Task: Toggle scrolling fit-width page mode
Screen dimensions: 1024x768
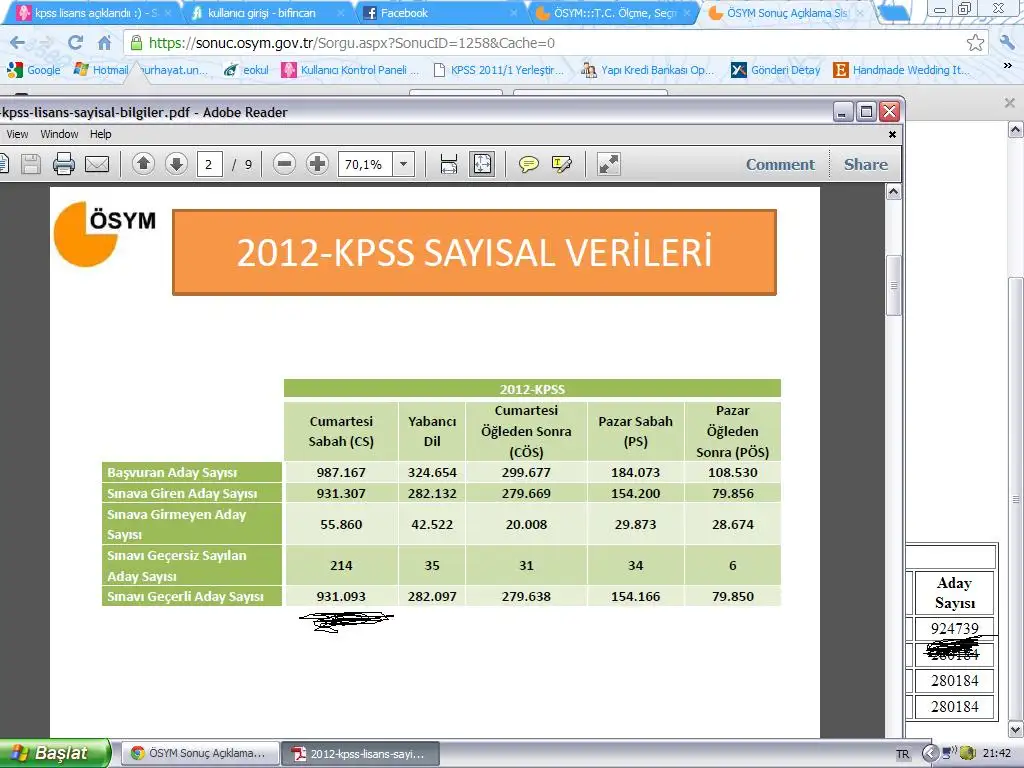Action: click(449, 164)
